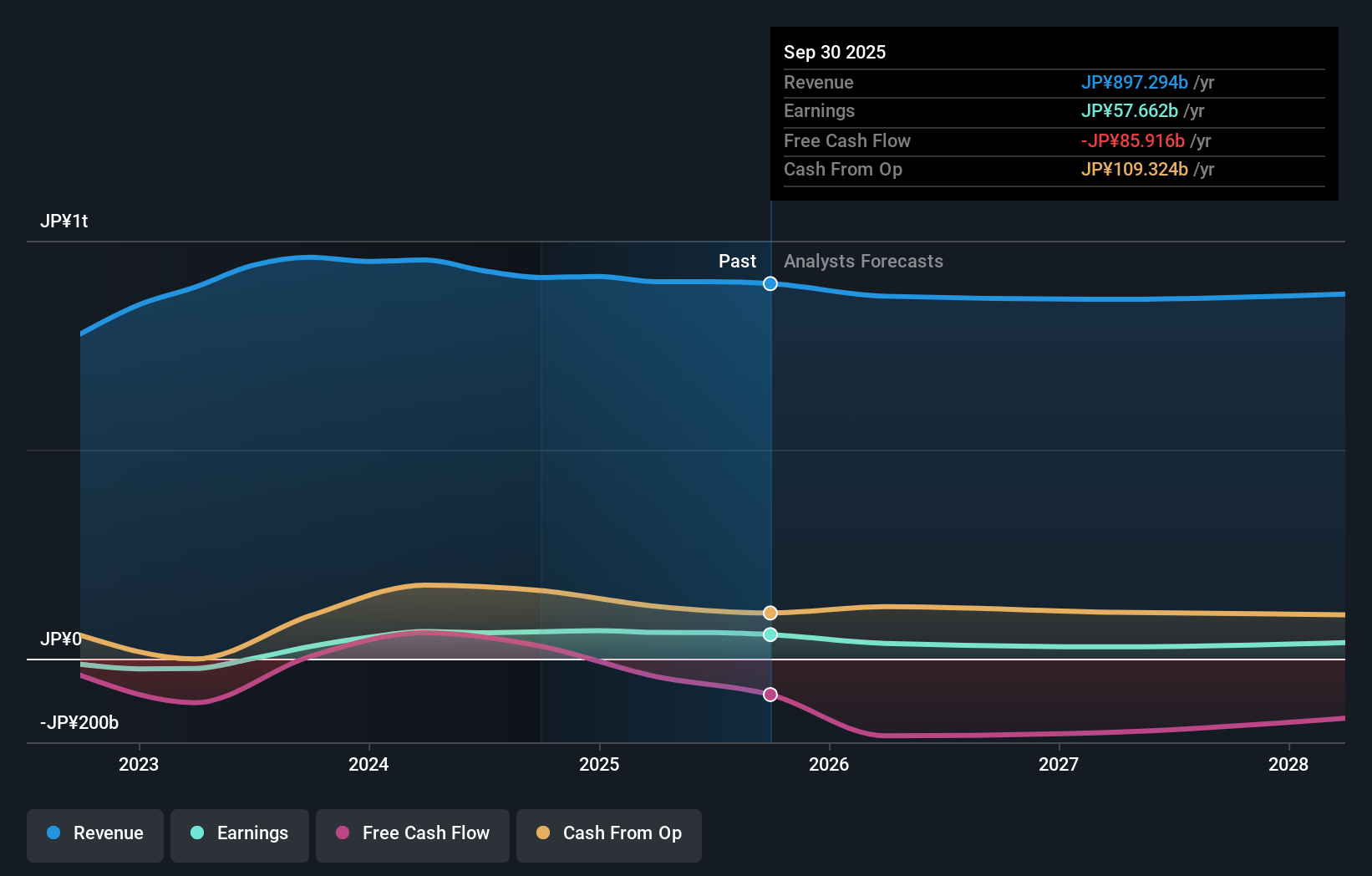Click the 2028 year label
1372x876 pixels.
click(x=1288, y=764)
